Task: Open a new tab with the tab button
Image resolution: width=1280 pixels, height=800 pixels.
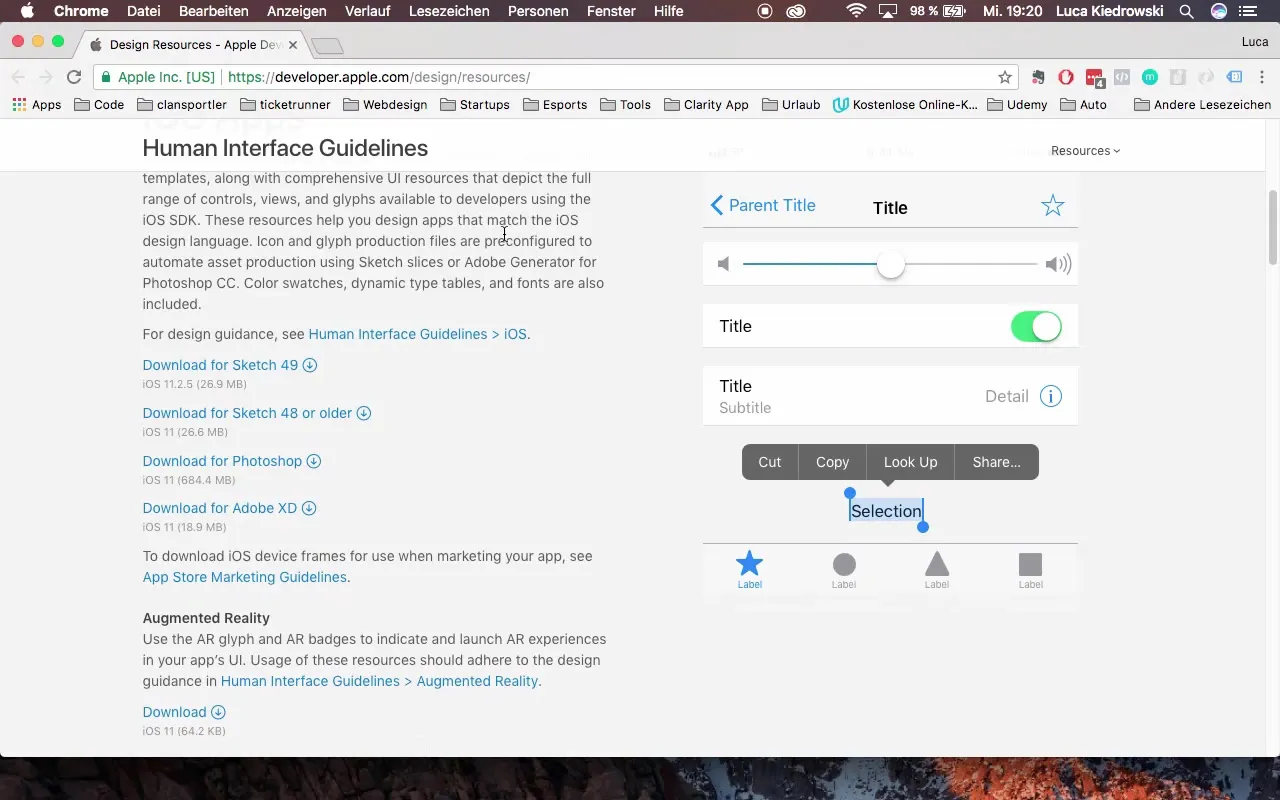Action: (327, 46)
